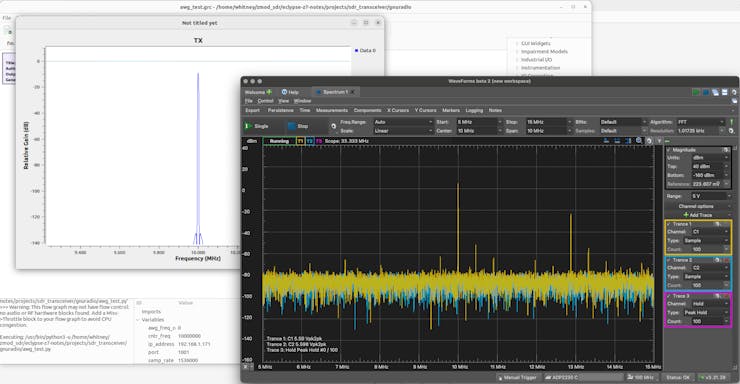This screenshot has height=384, width=740.
Task: Open the Scale dropdown set to Linear
Action: tap(403, 131)
